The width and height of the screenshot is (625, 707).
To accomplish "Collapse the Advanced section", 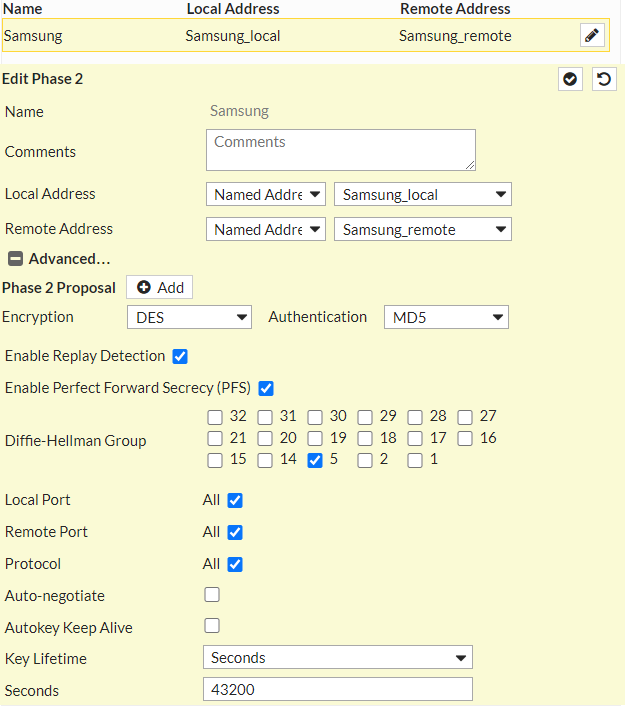I will pos(15,259).
